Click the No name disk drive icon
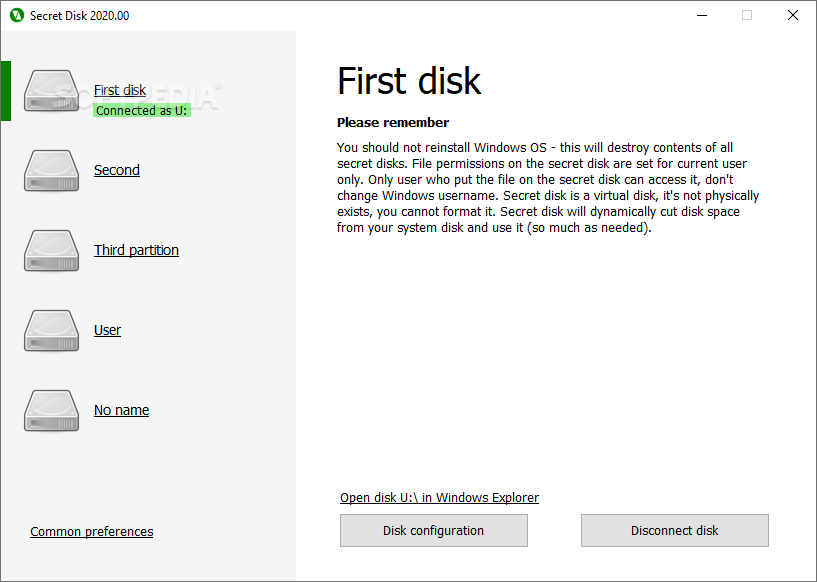 click(52, 411)
